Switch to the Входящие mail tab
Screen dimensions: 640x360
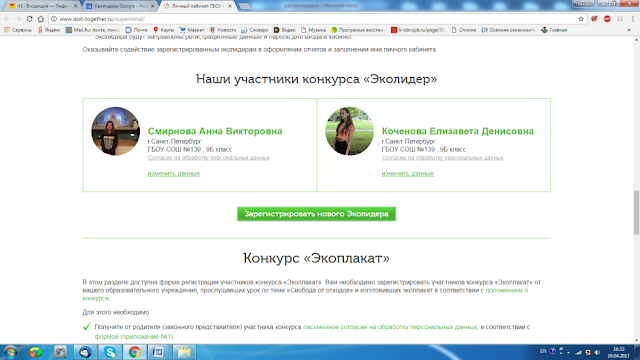point(42,6)
